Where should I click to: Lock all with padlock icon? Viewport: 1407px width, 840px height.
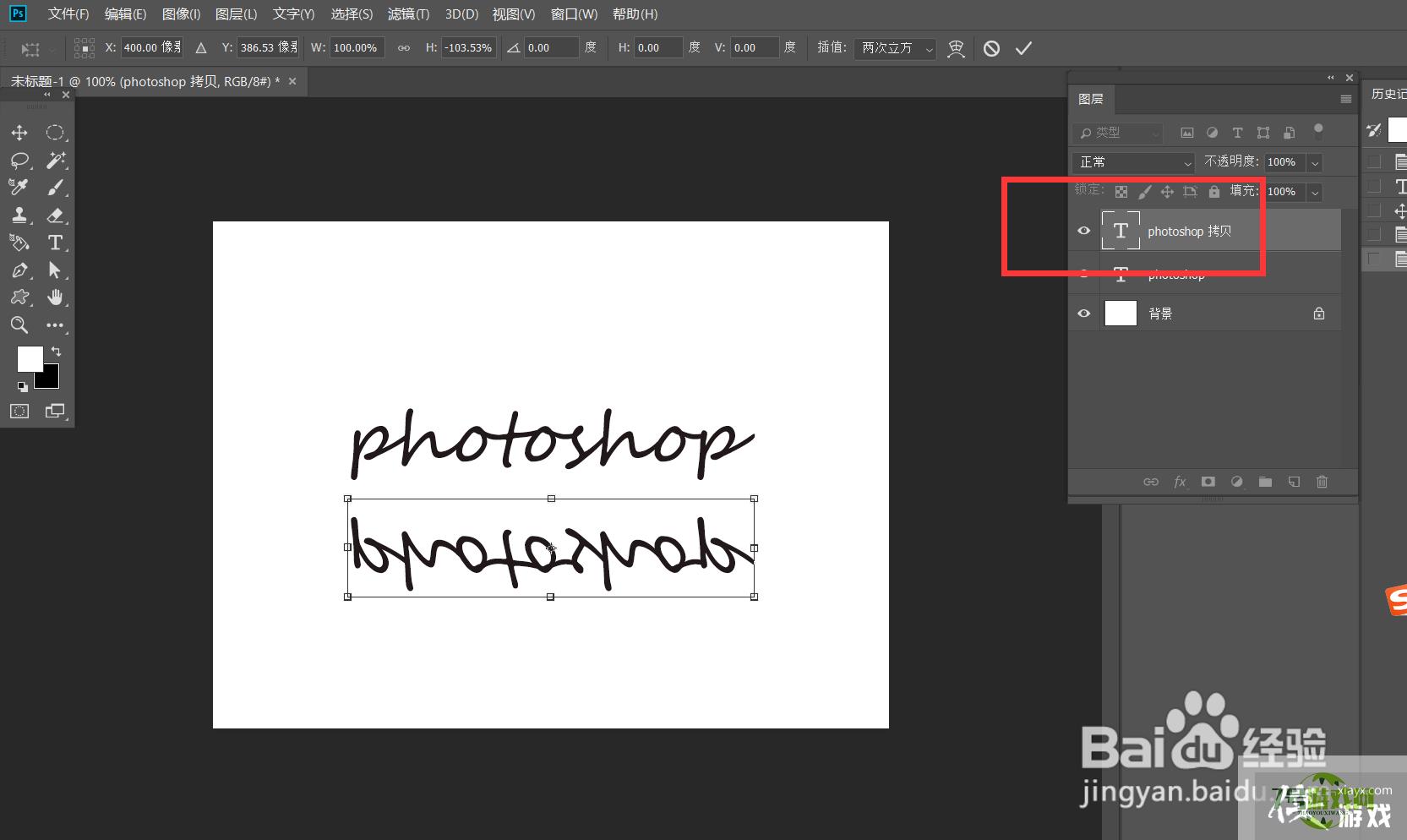click(1214, 192)
